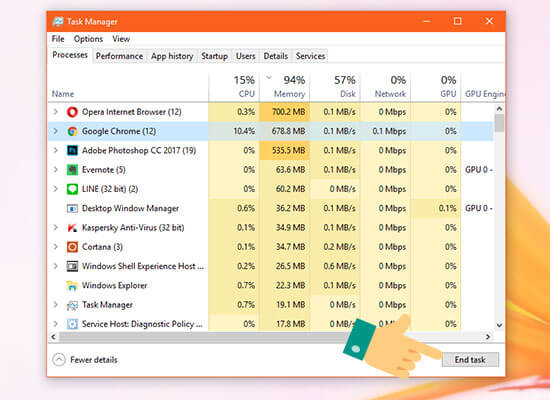The height and width of the screenshot is (400, 550).
Task: Expand the Google Chrome process group
Action: (x=55, y=131)
